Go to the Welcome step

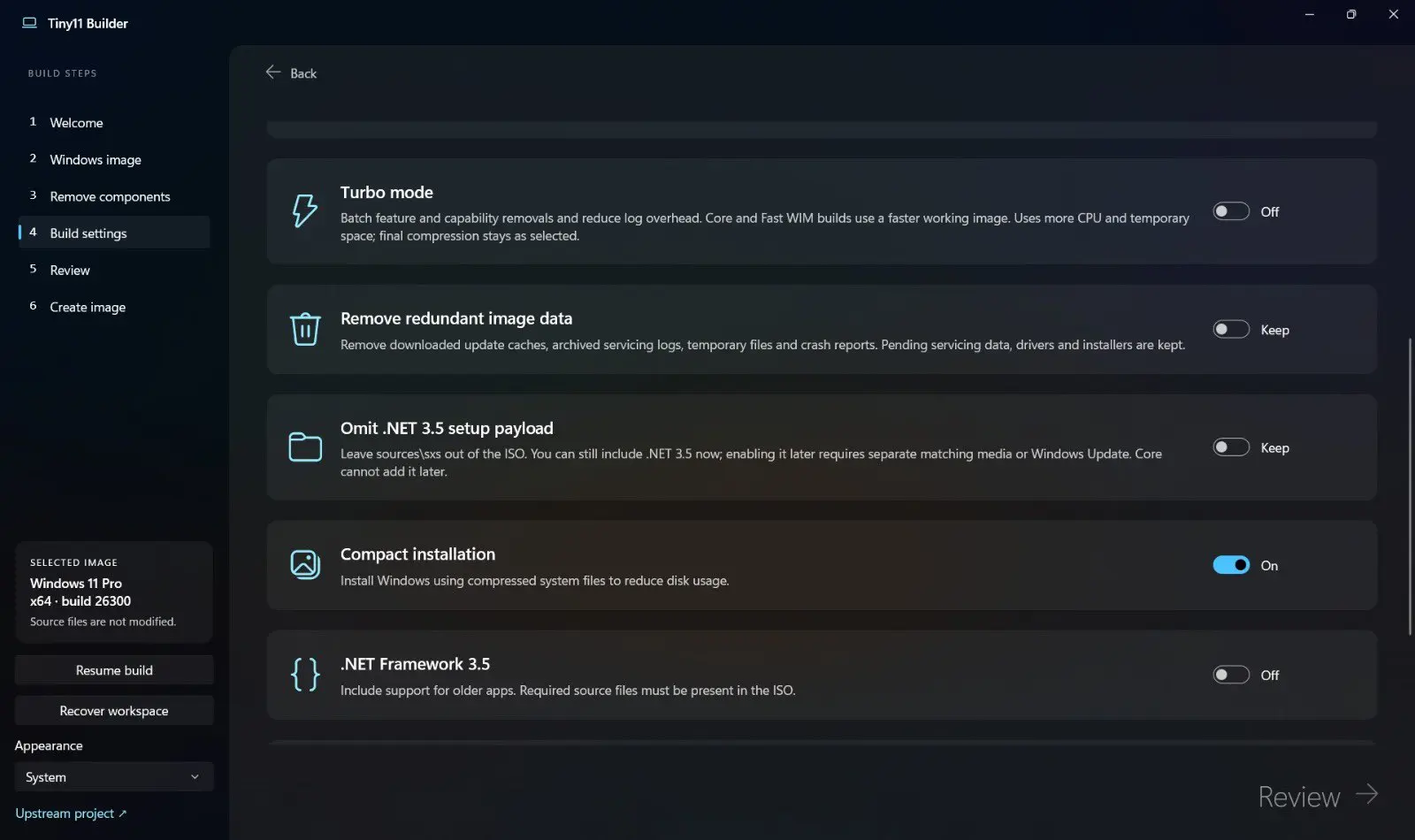click(x=114, y=123)
